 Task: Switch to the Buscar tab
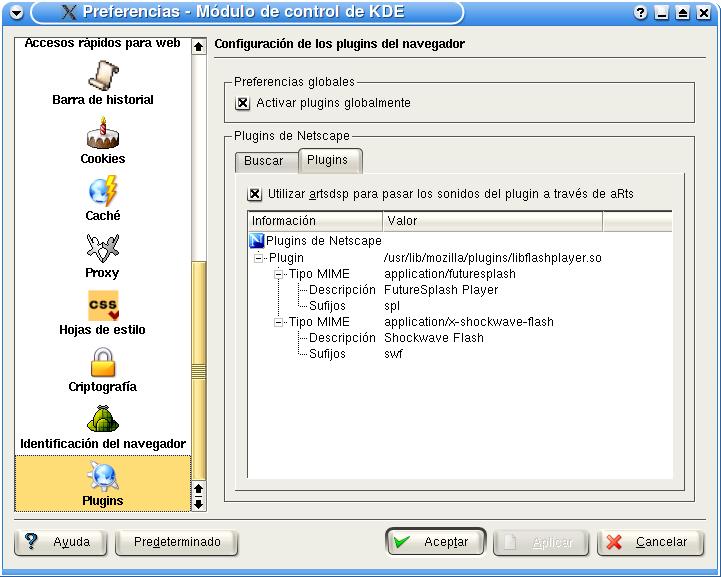pyautogui.click(x=264, y=161)
